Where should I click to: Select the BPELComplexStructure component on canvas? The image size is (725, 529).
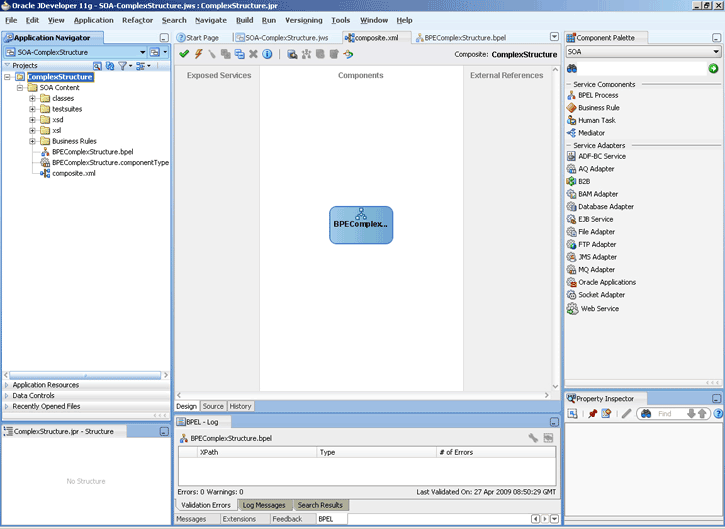[x=361, y=224]
